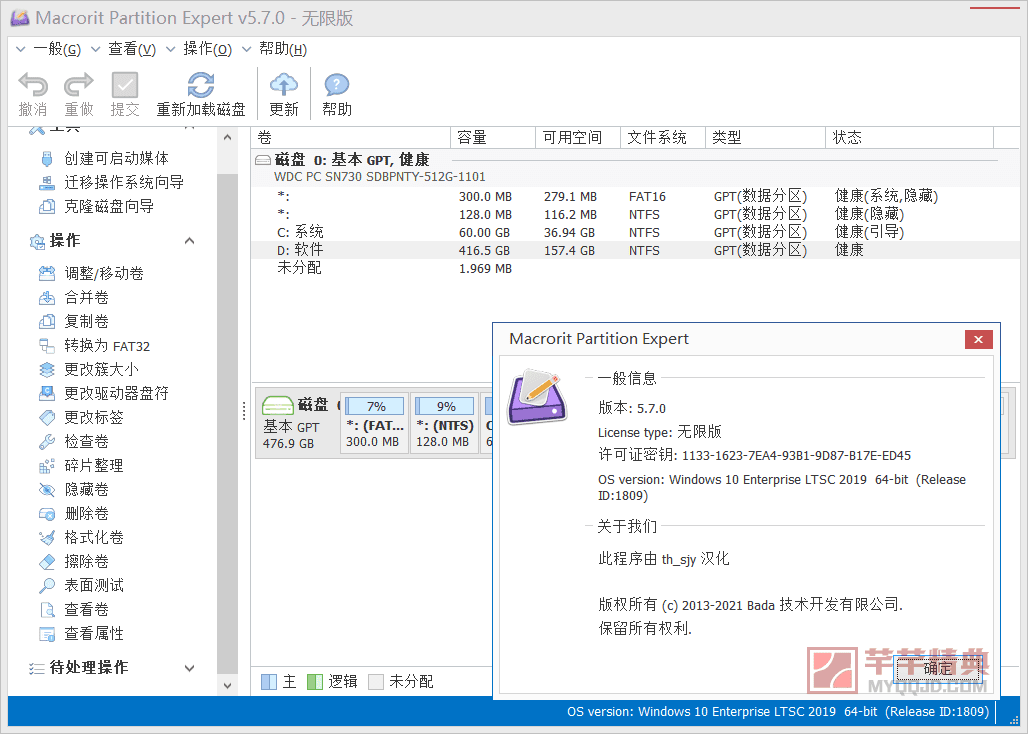Sort by 容量 column header
This screenshot has height=734, width=1028.
(x=493, y=138)
